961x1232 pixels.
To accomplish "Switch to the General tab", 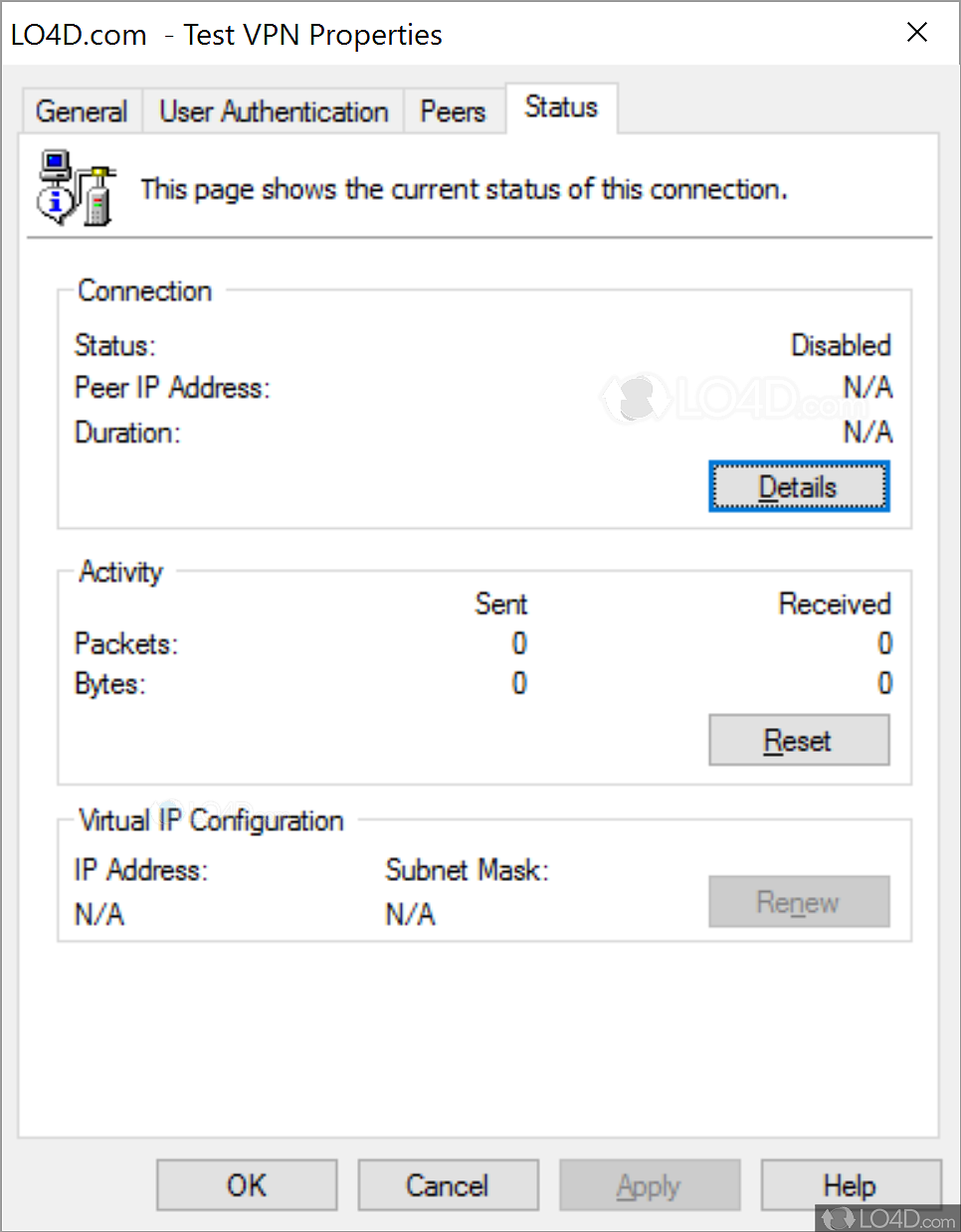I will click(83, 111).
